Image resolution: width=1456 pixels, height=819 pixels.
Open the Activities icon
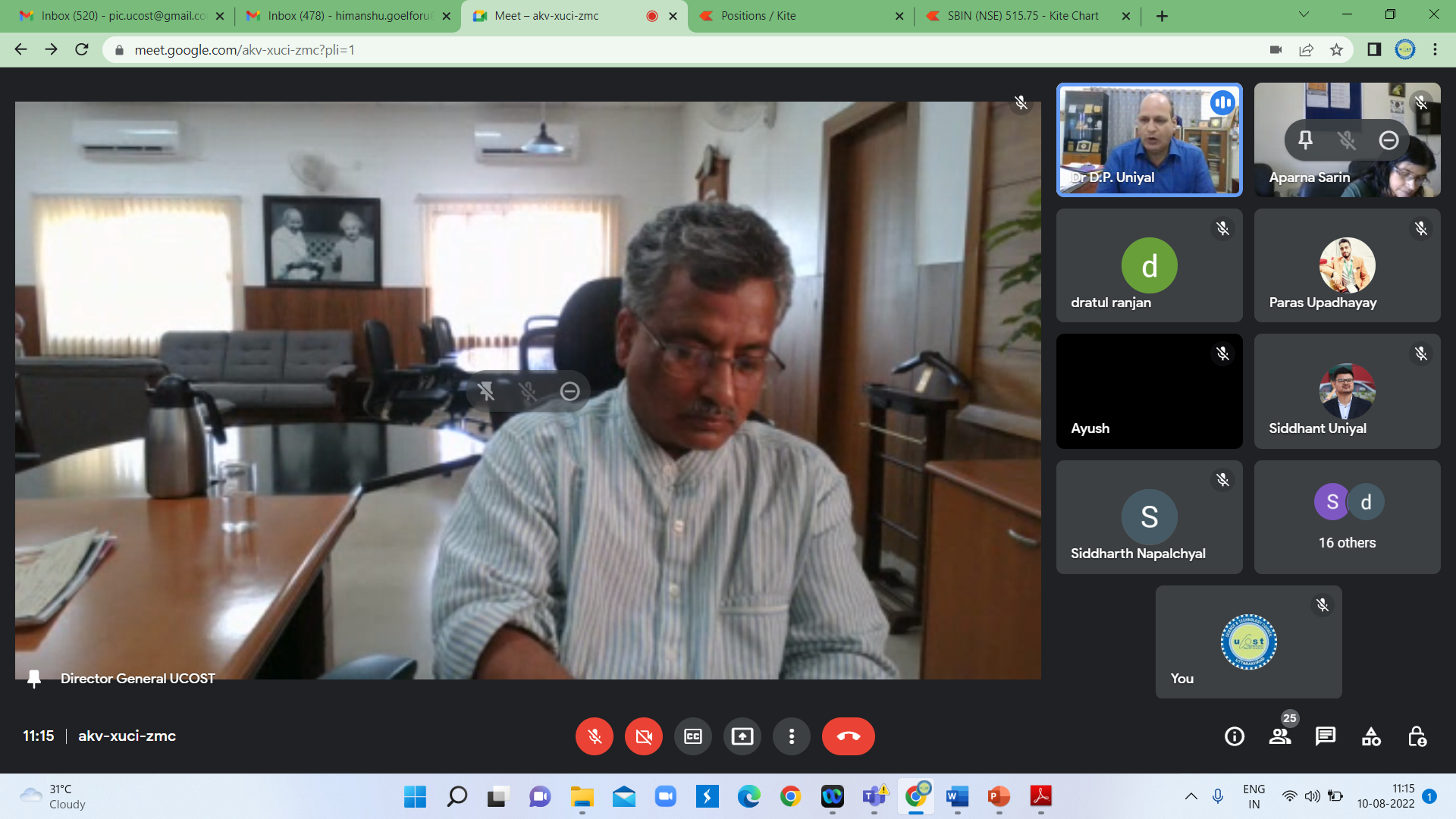pyautogui.click(x=1371, y=736)
